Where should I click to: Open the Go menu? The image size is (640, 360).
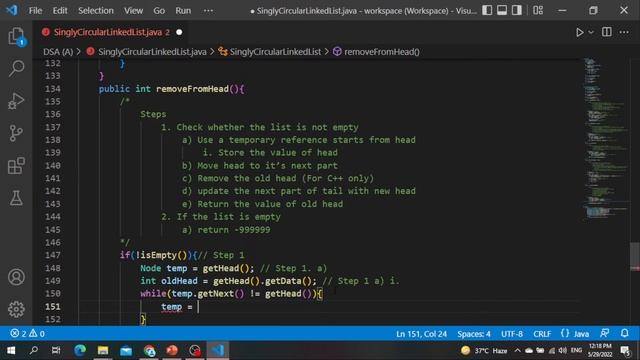(159, 11)
